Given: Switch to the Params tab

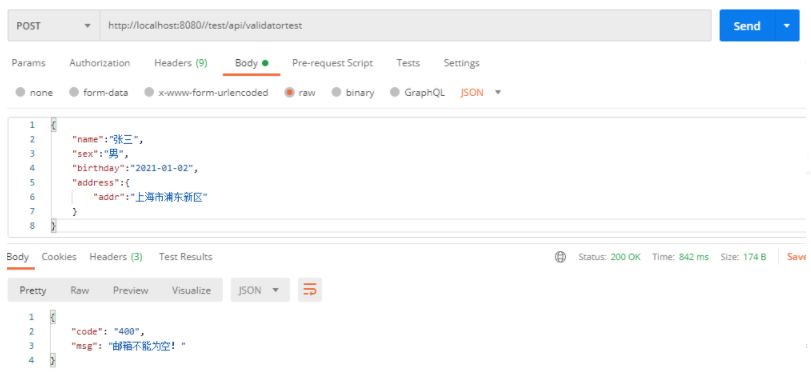Looking at the screenshot, I should point(28,63).
